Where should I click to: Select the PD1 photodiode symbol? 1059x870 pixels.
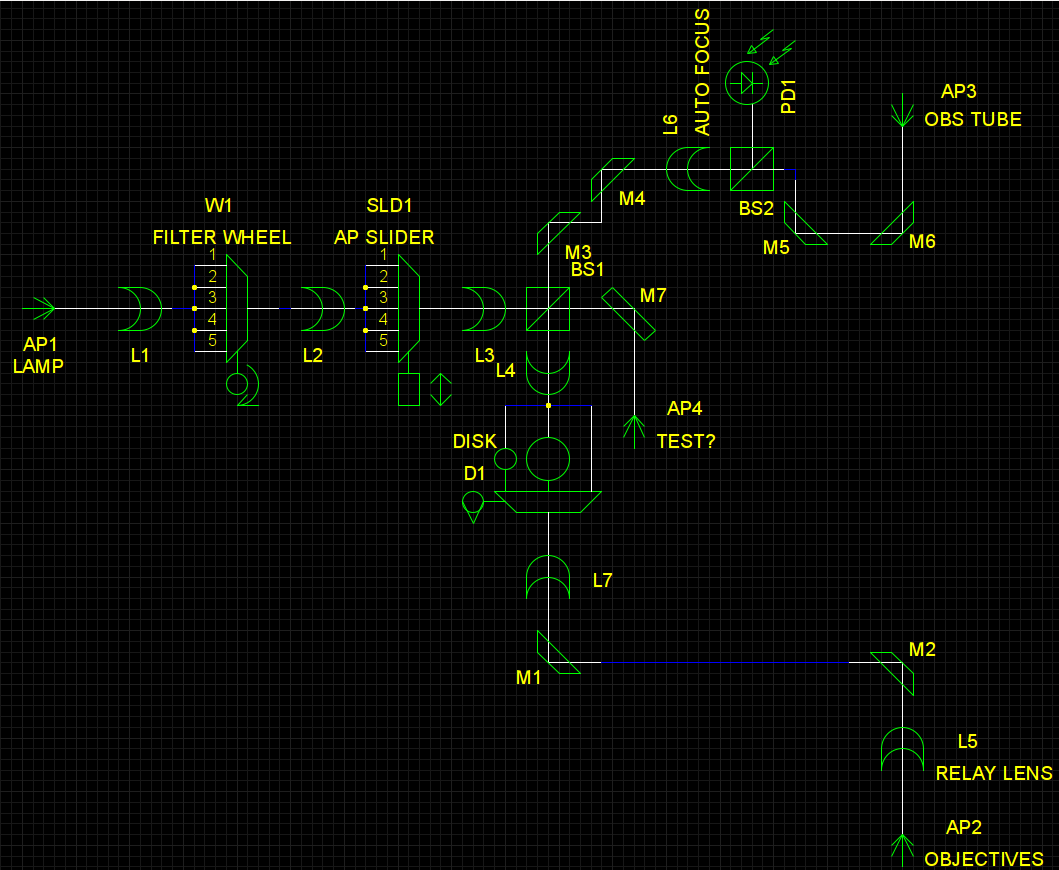click(747, 84)
